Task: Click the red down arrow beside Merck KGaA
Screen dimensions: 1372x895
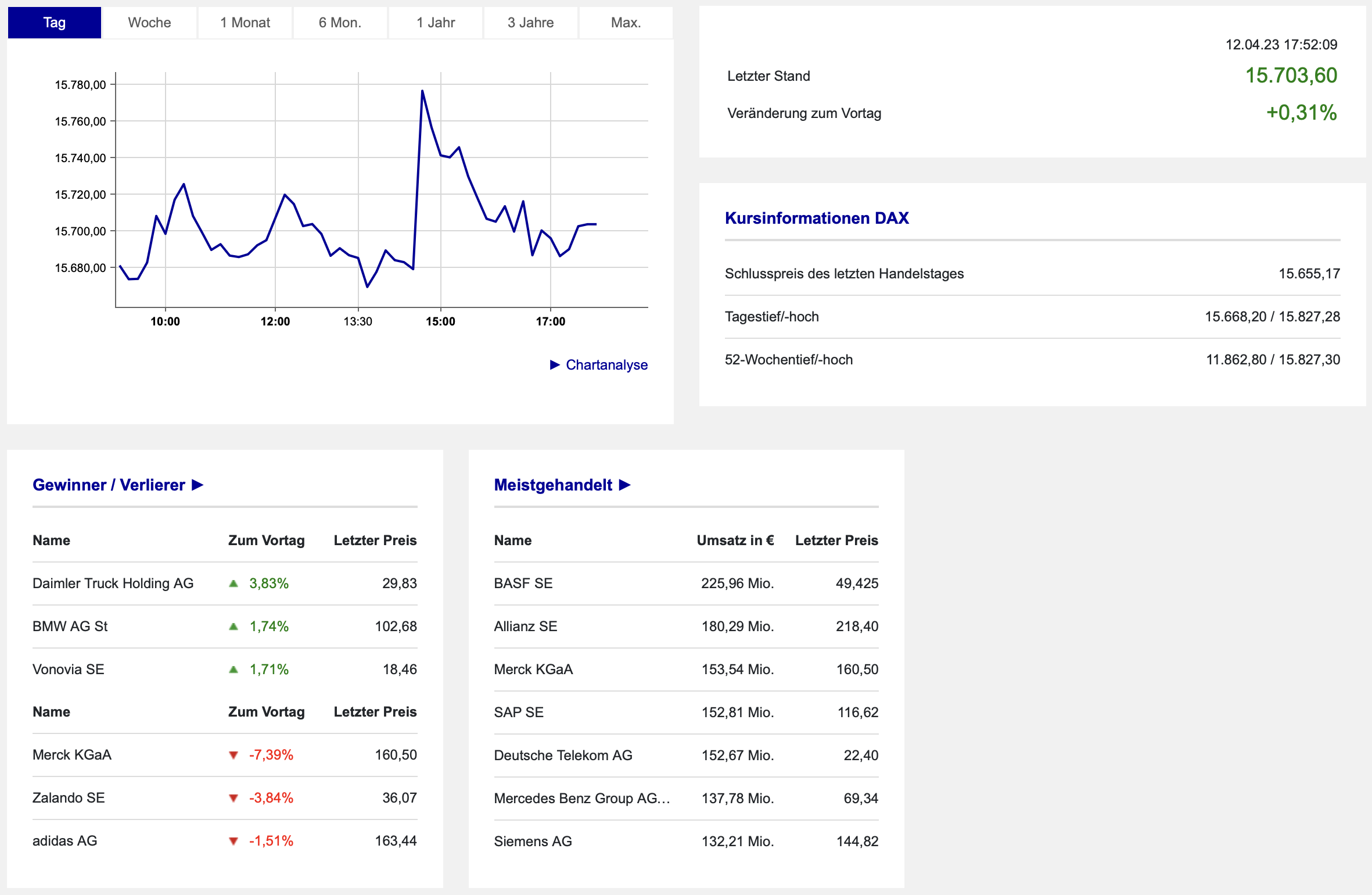Action: coord(234,755)
